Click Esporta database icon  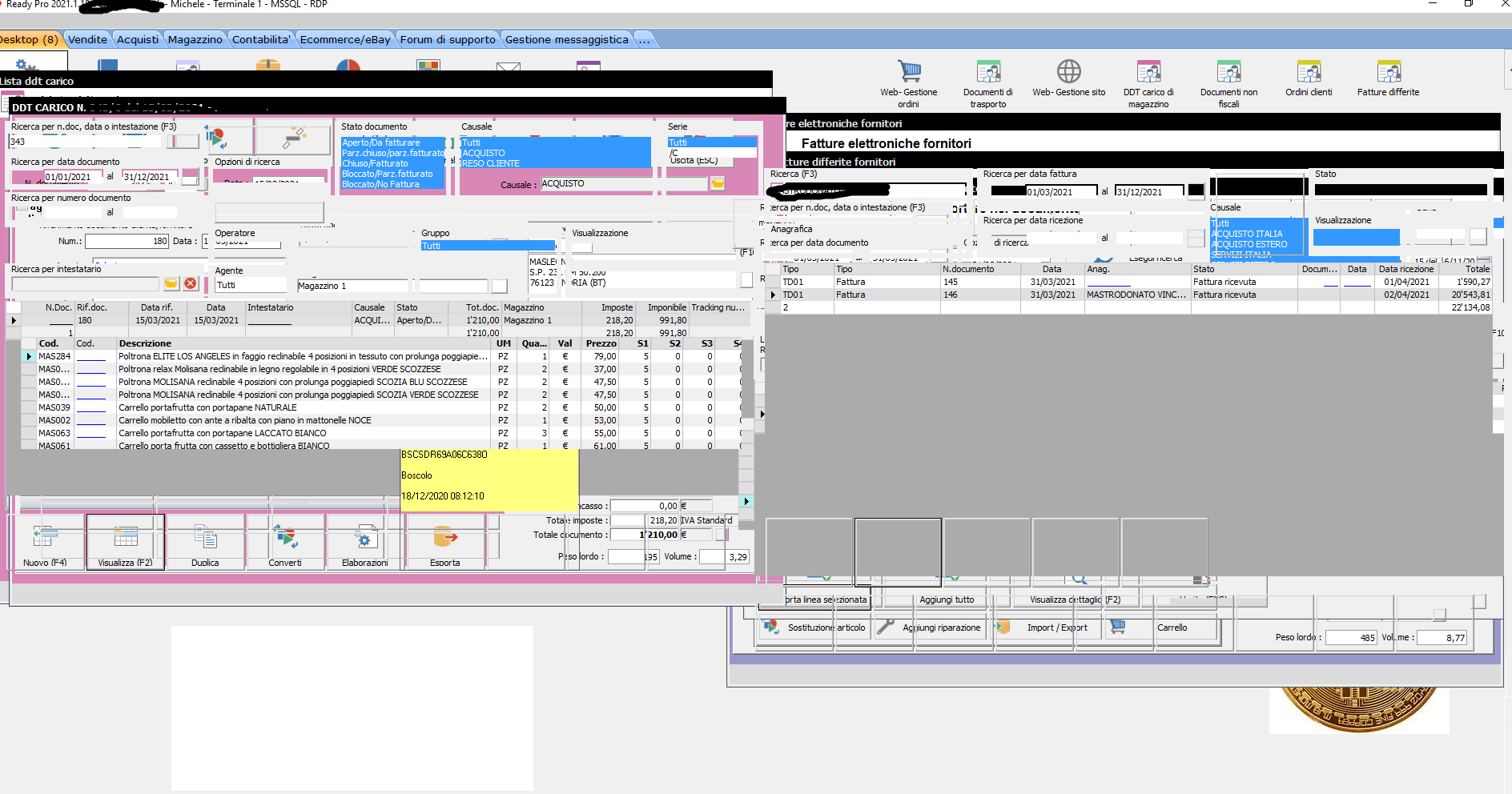point(445,538)
